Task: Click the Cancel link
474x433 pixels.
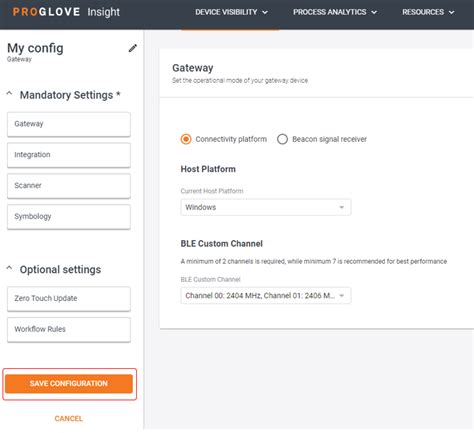Action: tap(68, 419)
